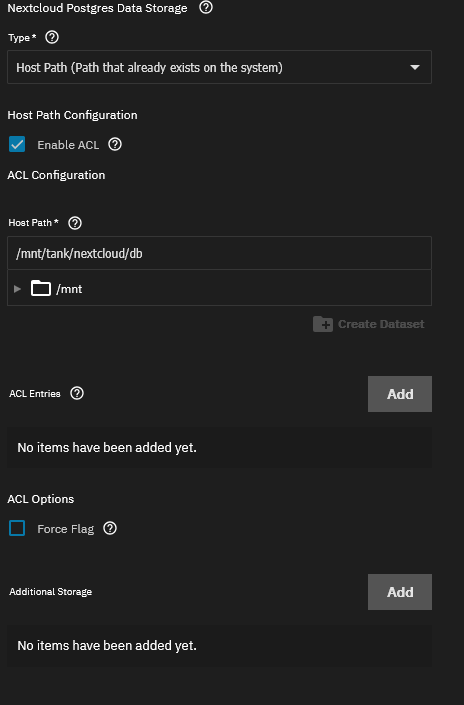The height and width of the screenshot is (705, 464).
Task: Open help for Nextcloud Postgres Data Storage
Action: (206, 7)
